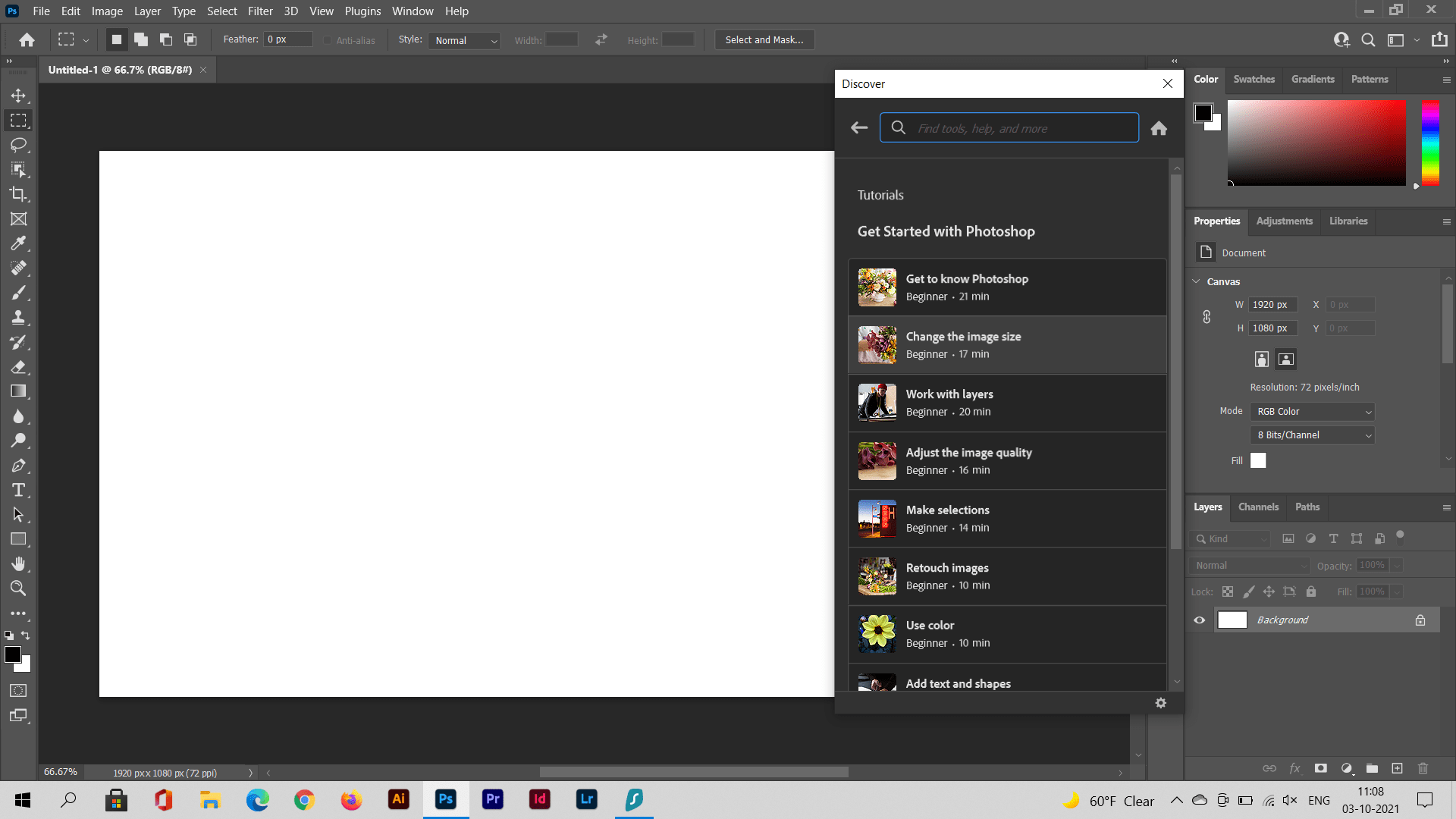The image size is (1456, 819).
Task: Toggle the width-height link in Canvas properties
Action: click(x=1207, y=316)
